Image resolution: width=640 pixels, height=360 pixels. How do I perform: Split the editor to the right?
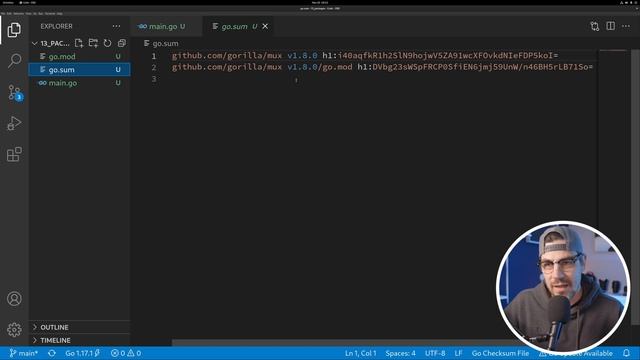(x=611, y=26)
